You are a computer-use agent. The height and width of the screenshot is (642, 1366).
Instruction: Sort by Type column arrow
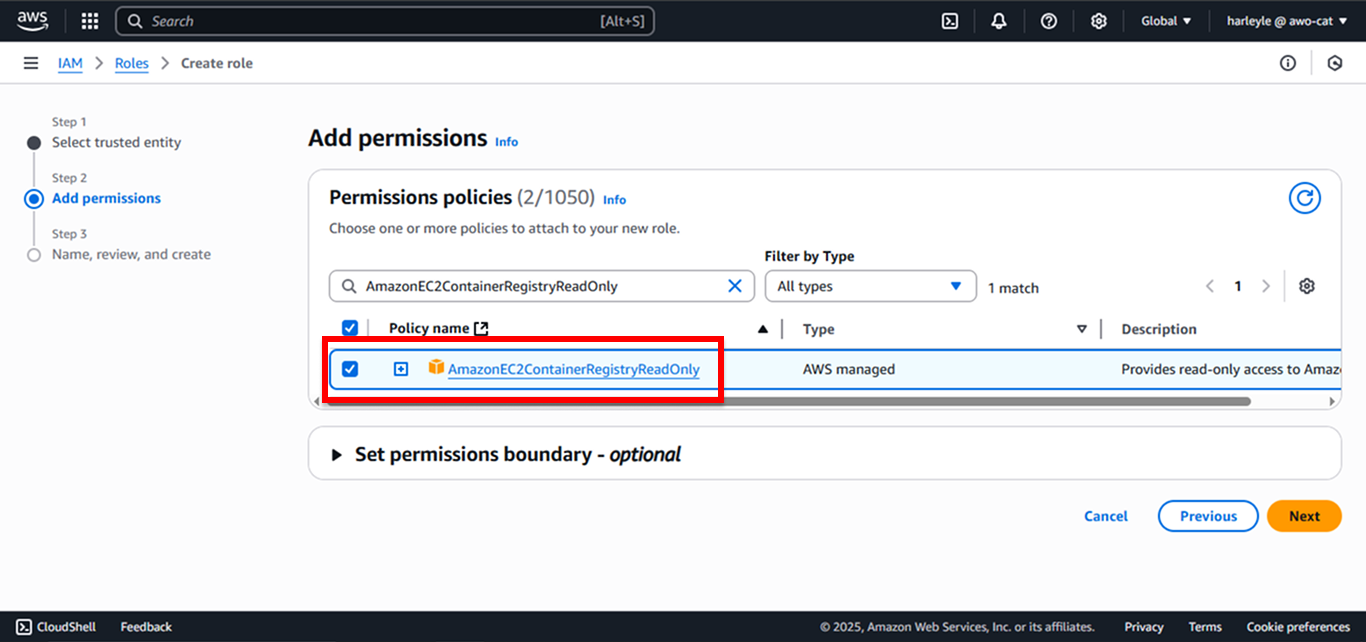(x=1081, y=329)
